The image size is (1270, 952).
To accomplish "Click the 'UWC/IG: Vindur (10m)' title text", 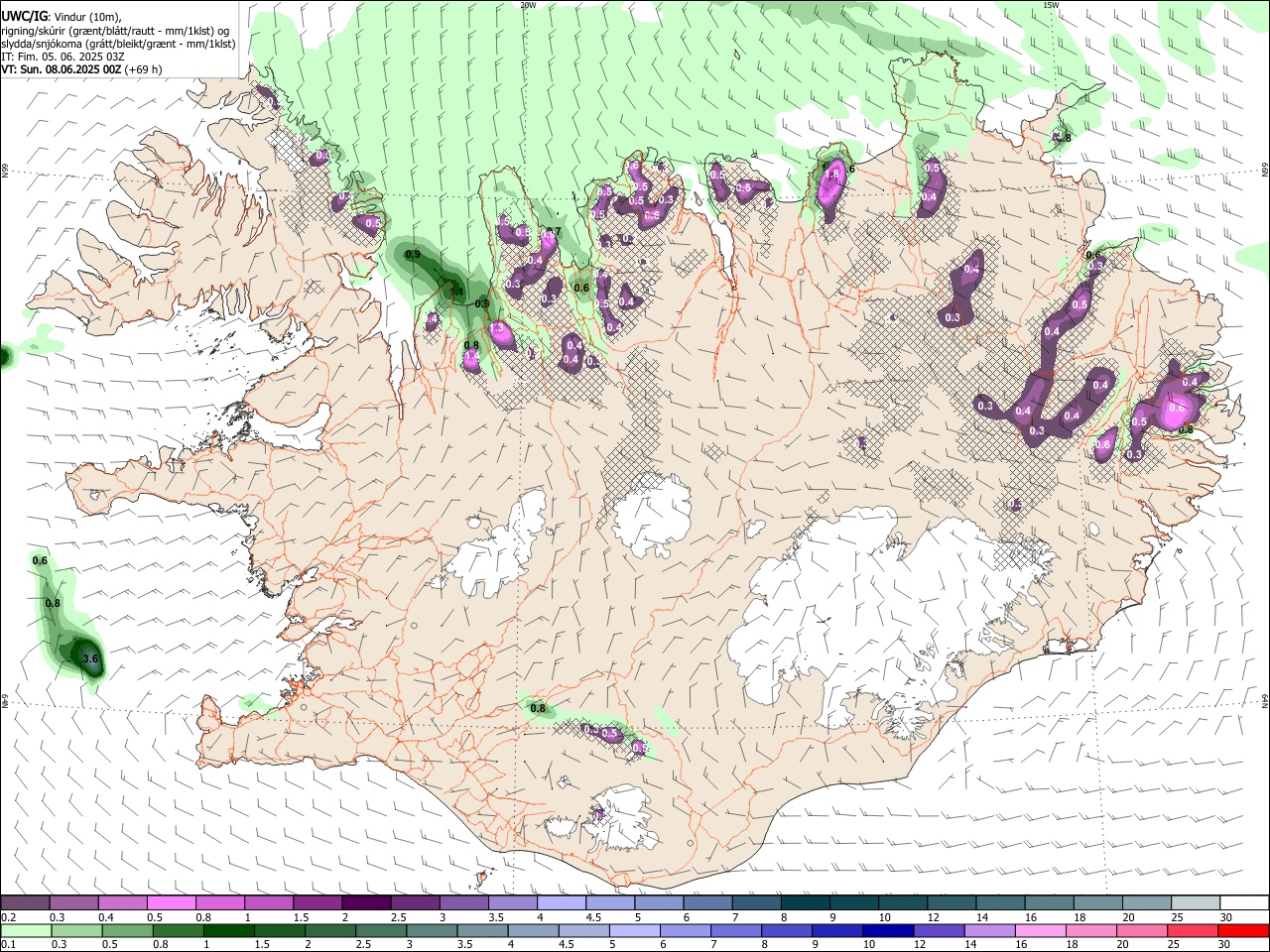I will tap(62, 17).
